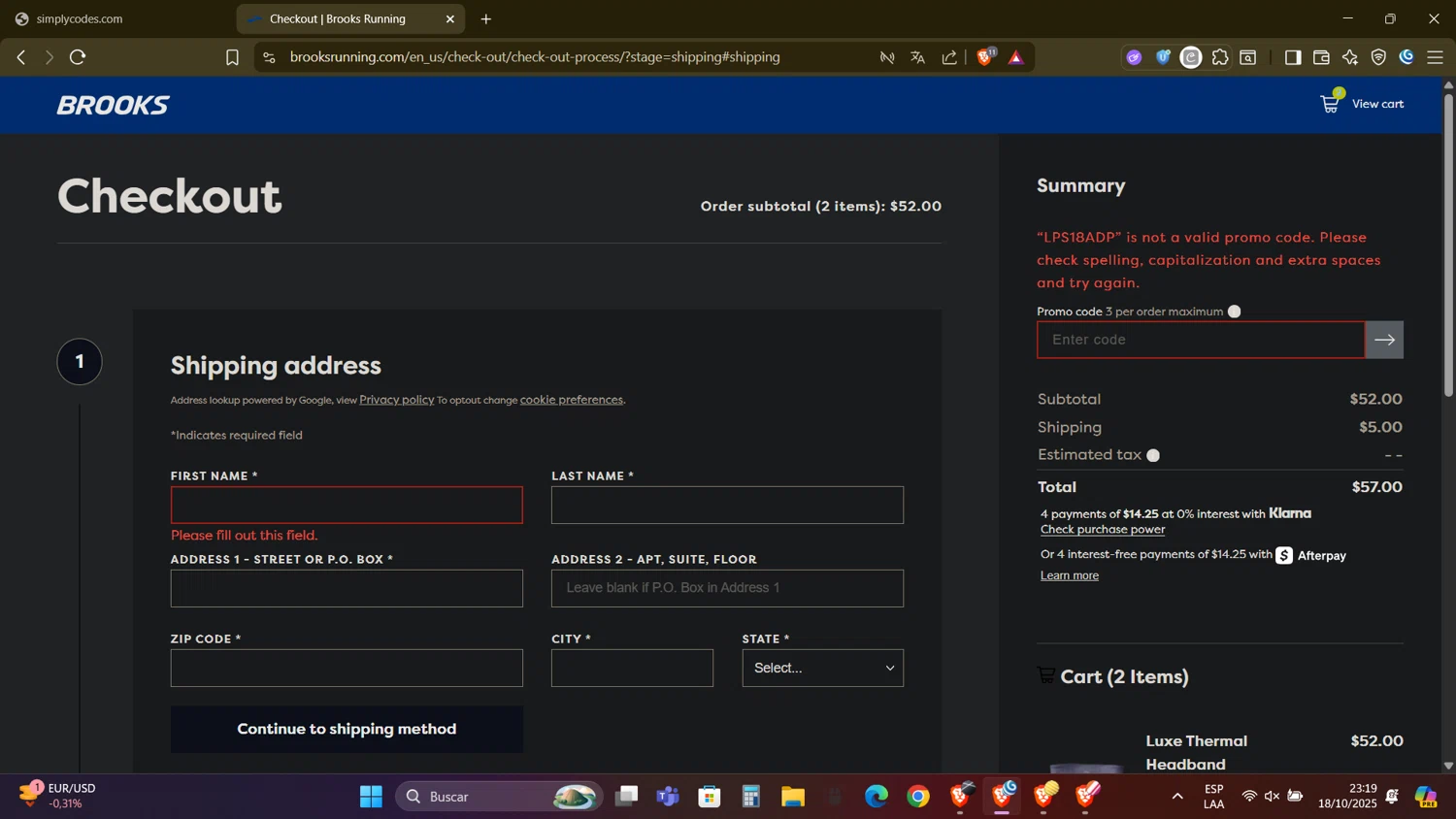Open Microsoft Teams from taskbar
The height and width of the screenshot is (819, 1456).
668,797
